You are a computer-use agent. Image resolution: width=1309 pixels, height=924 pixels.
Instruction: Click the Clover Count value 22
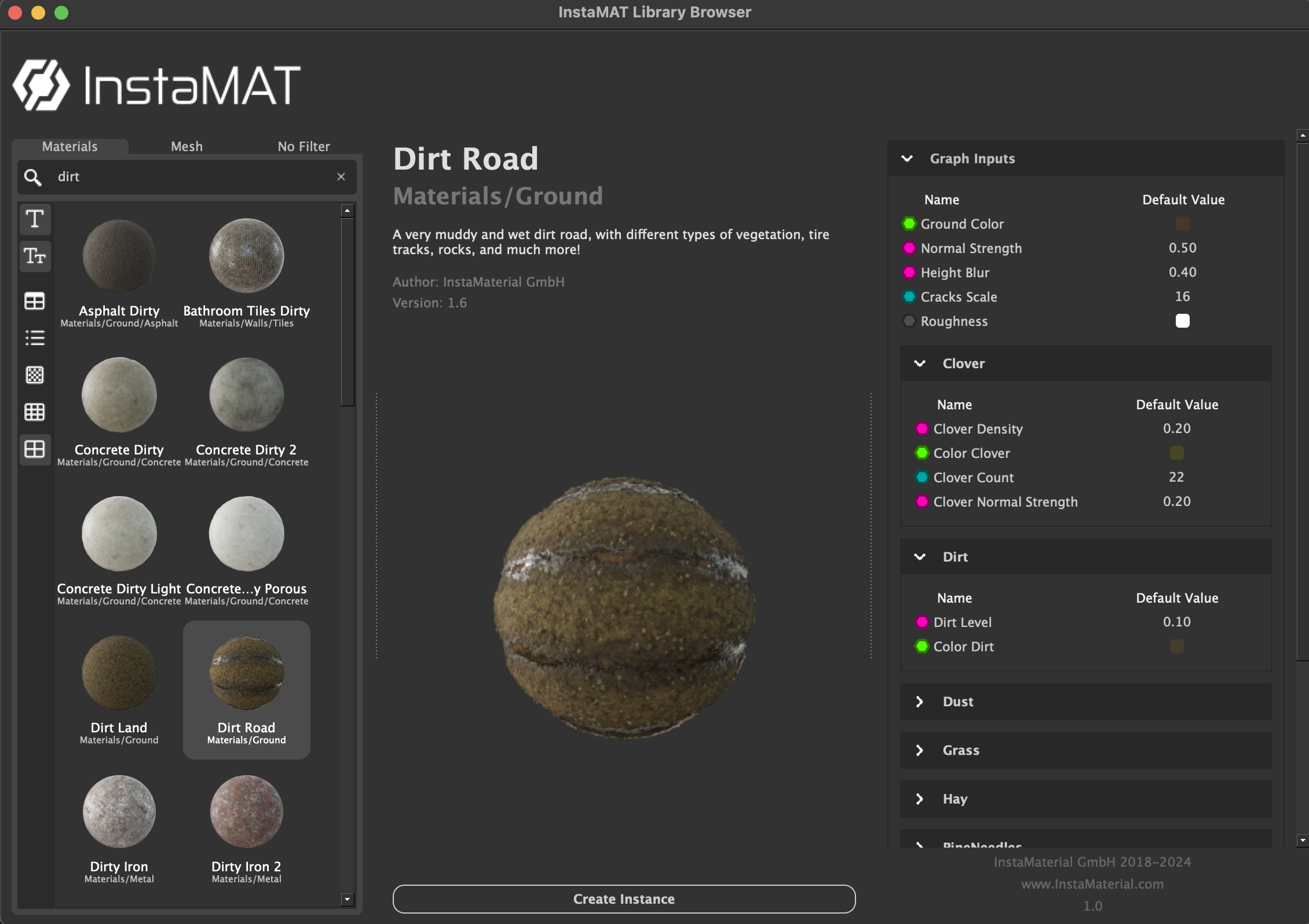pos(1176,477)
